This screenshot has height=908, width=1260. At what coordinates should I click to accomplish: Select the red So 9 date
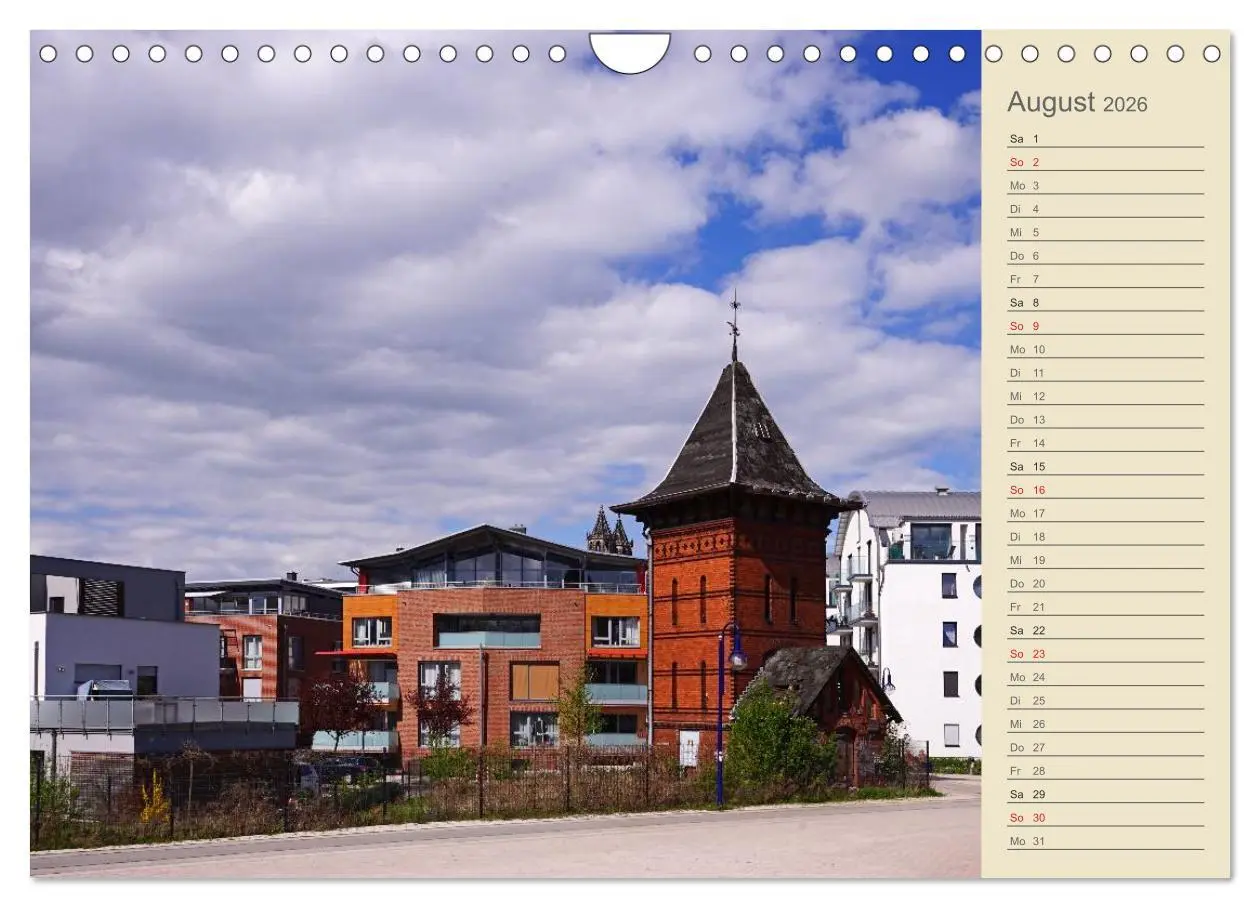pyautogui.click(x=1027, y=325)
